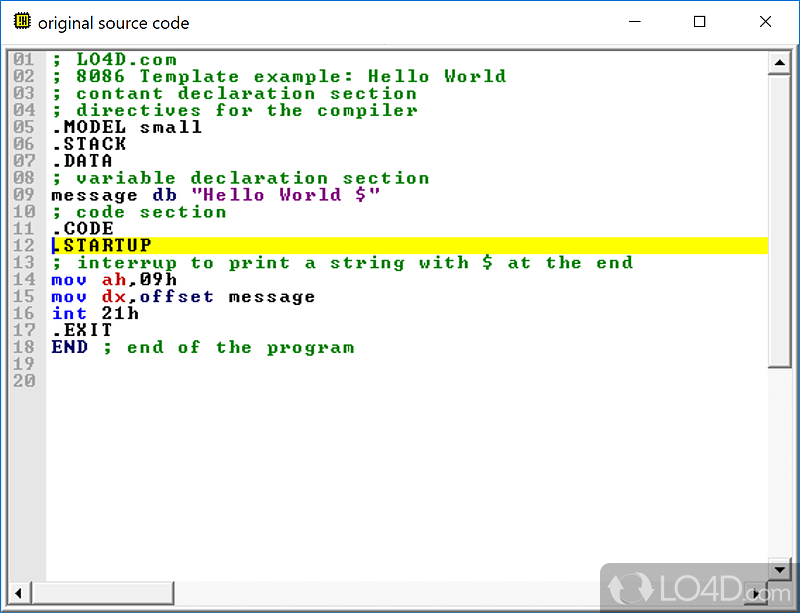Click the vertical scrollbar up arrow
The height and width of the screenshot is (613, 800).
coord(779,63)
